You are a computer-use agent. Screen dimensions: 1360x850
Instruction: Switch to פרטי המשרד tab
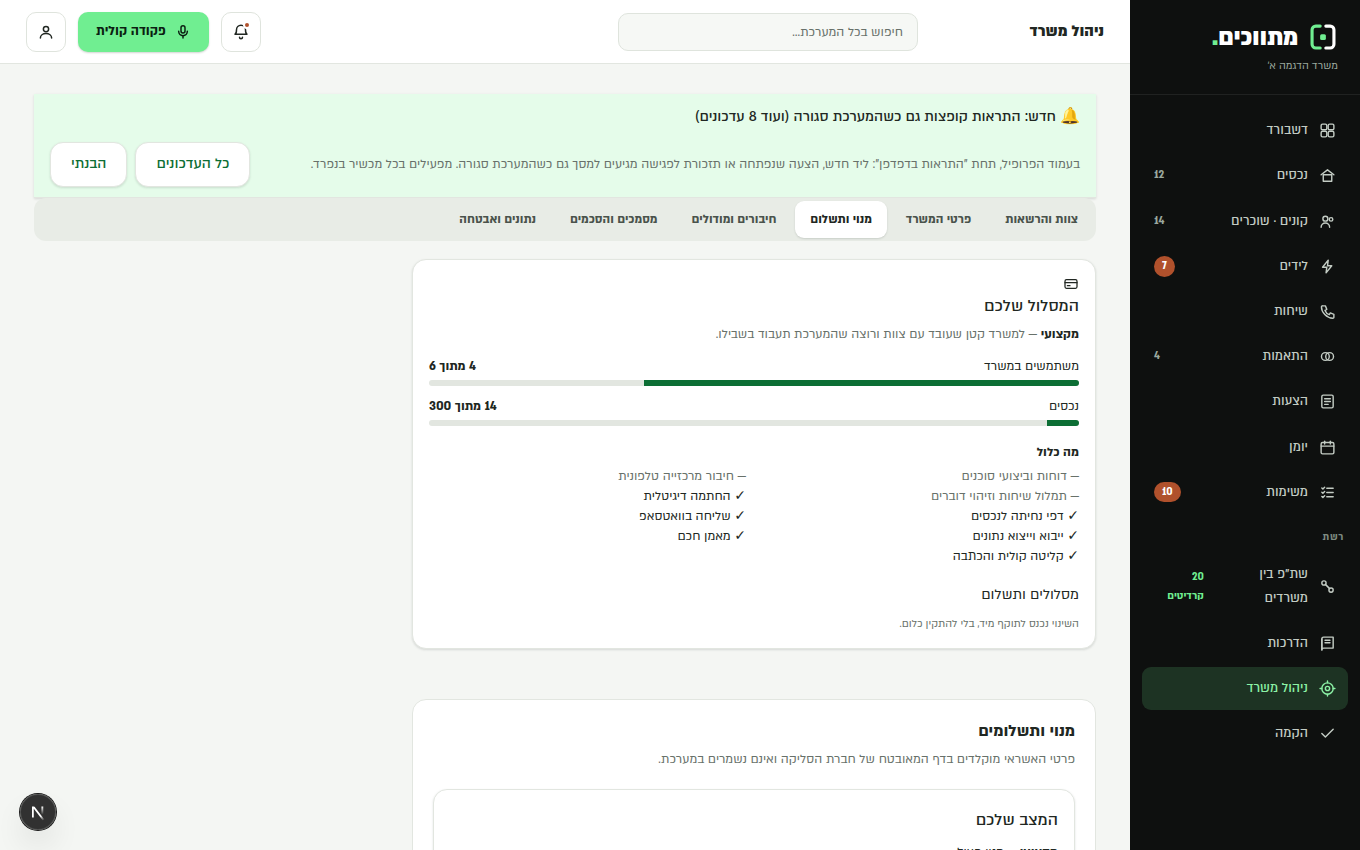[938, 219]
